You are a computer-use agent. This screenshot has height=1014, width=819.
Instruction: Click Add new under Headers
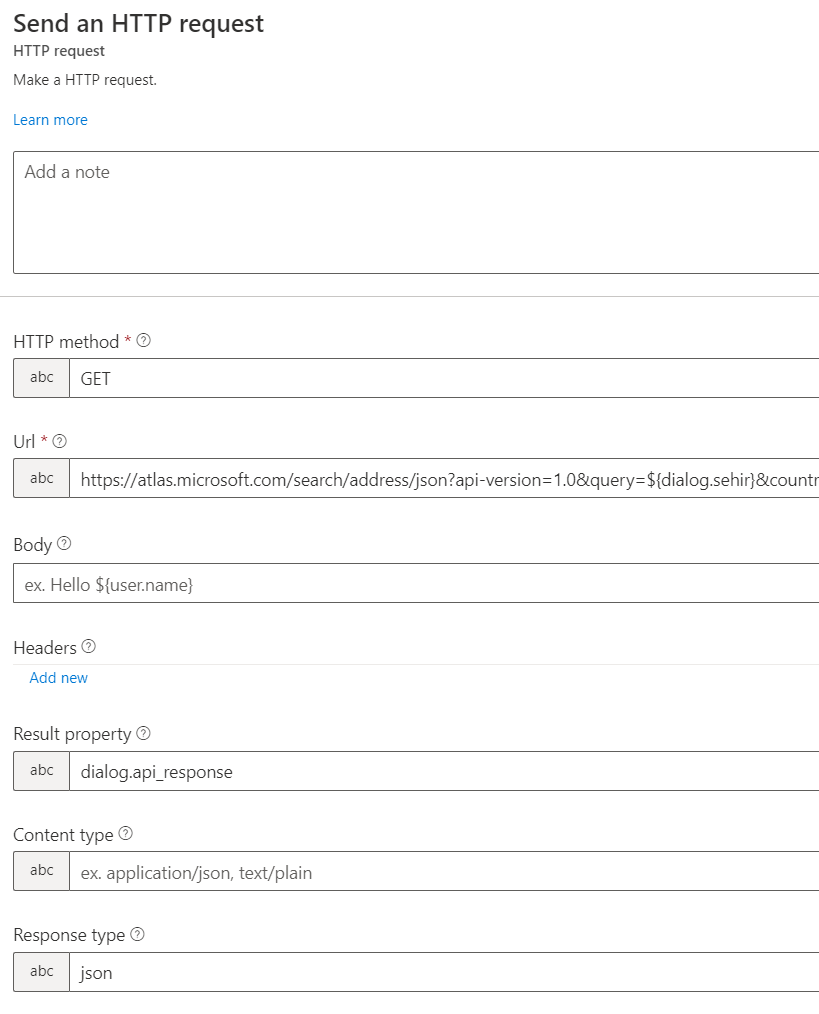58,677
